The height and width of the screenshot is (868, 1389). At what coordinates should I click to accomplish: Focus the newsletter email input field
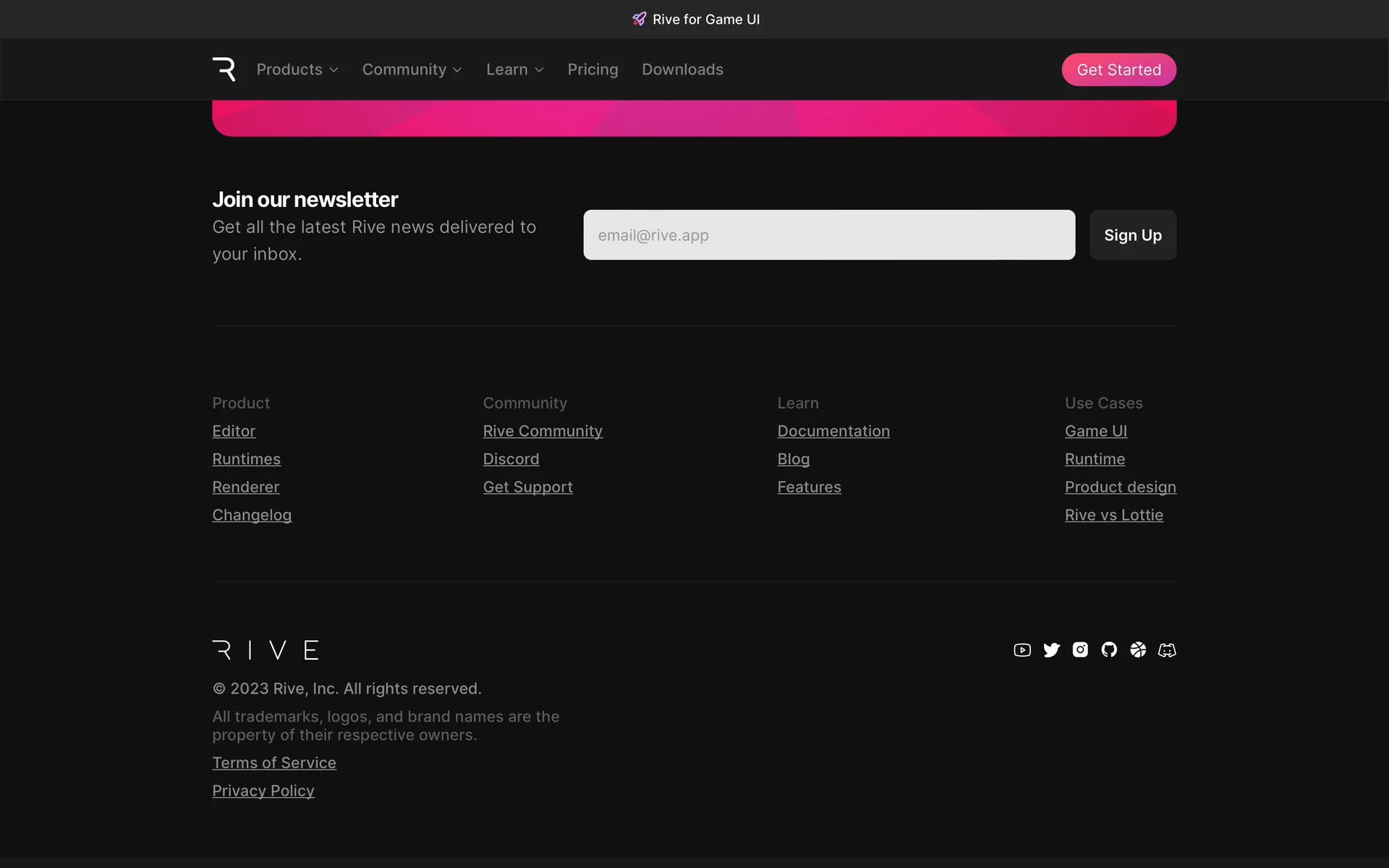[829, 235]
